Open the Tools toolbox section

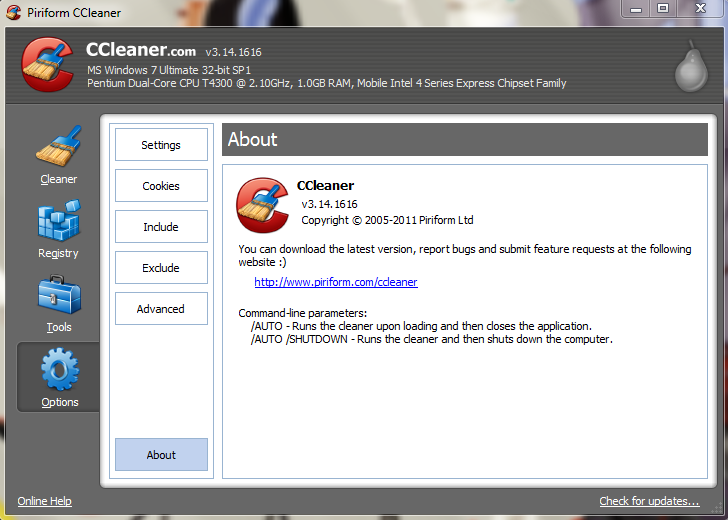coord(59,304)
